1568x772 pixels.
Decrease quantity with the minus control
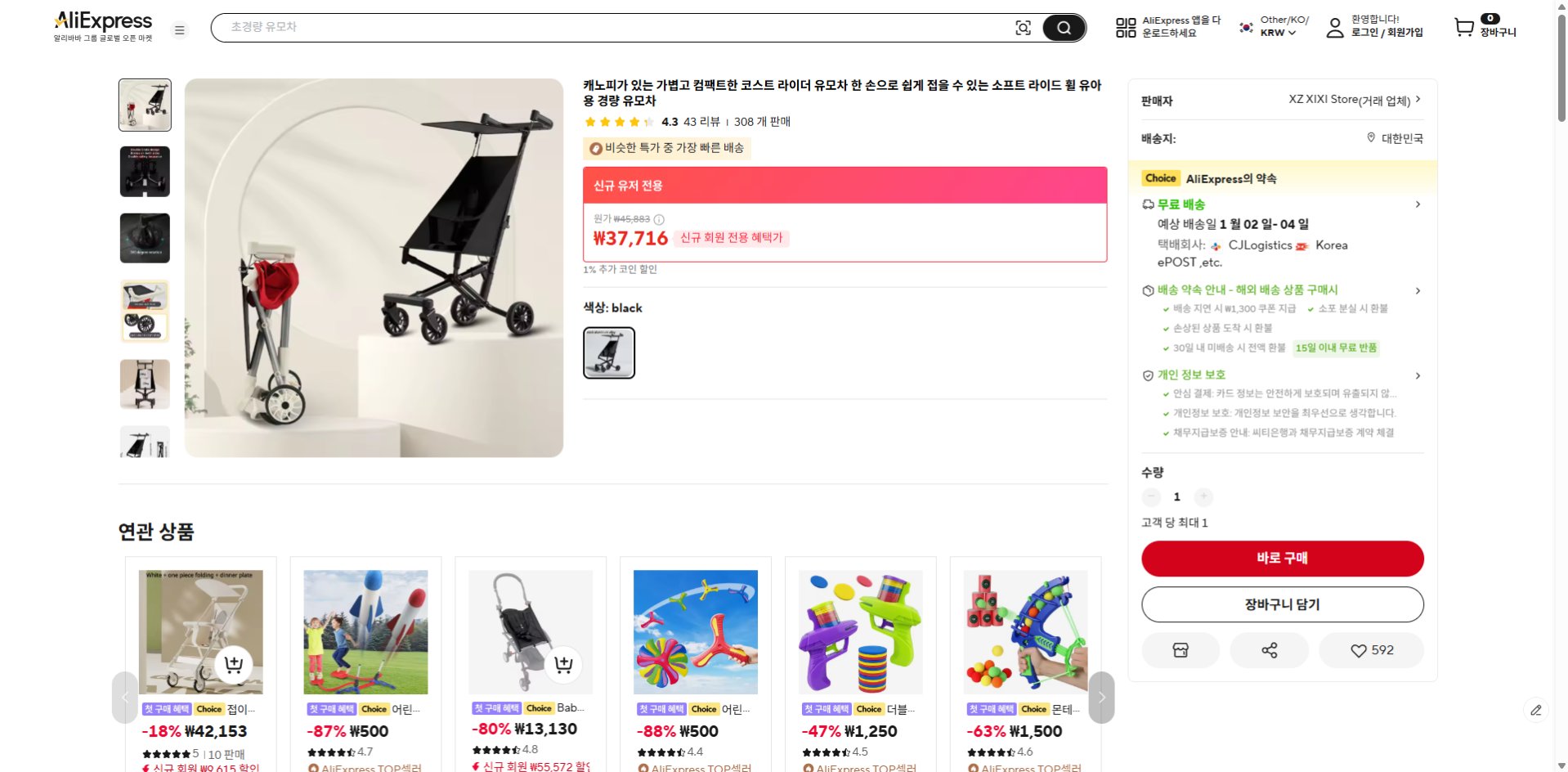1151,496
